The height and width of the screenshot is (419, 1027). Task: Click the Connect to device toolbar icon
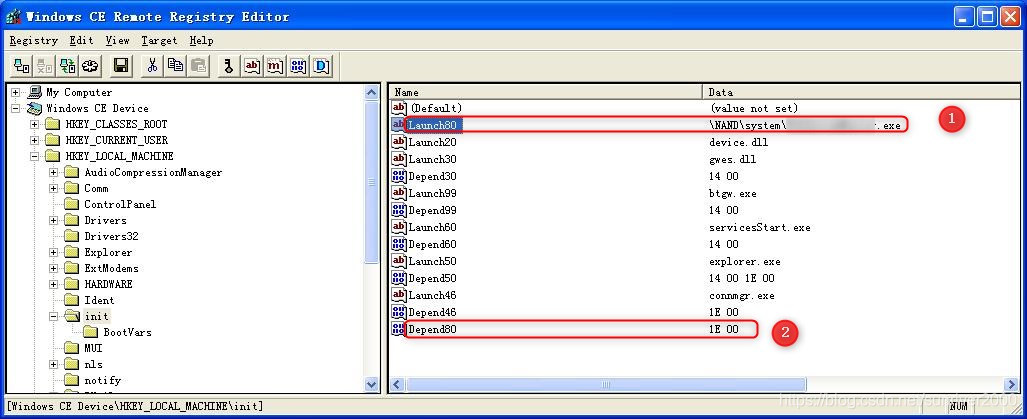[x=22, y=65]
